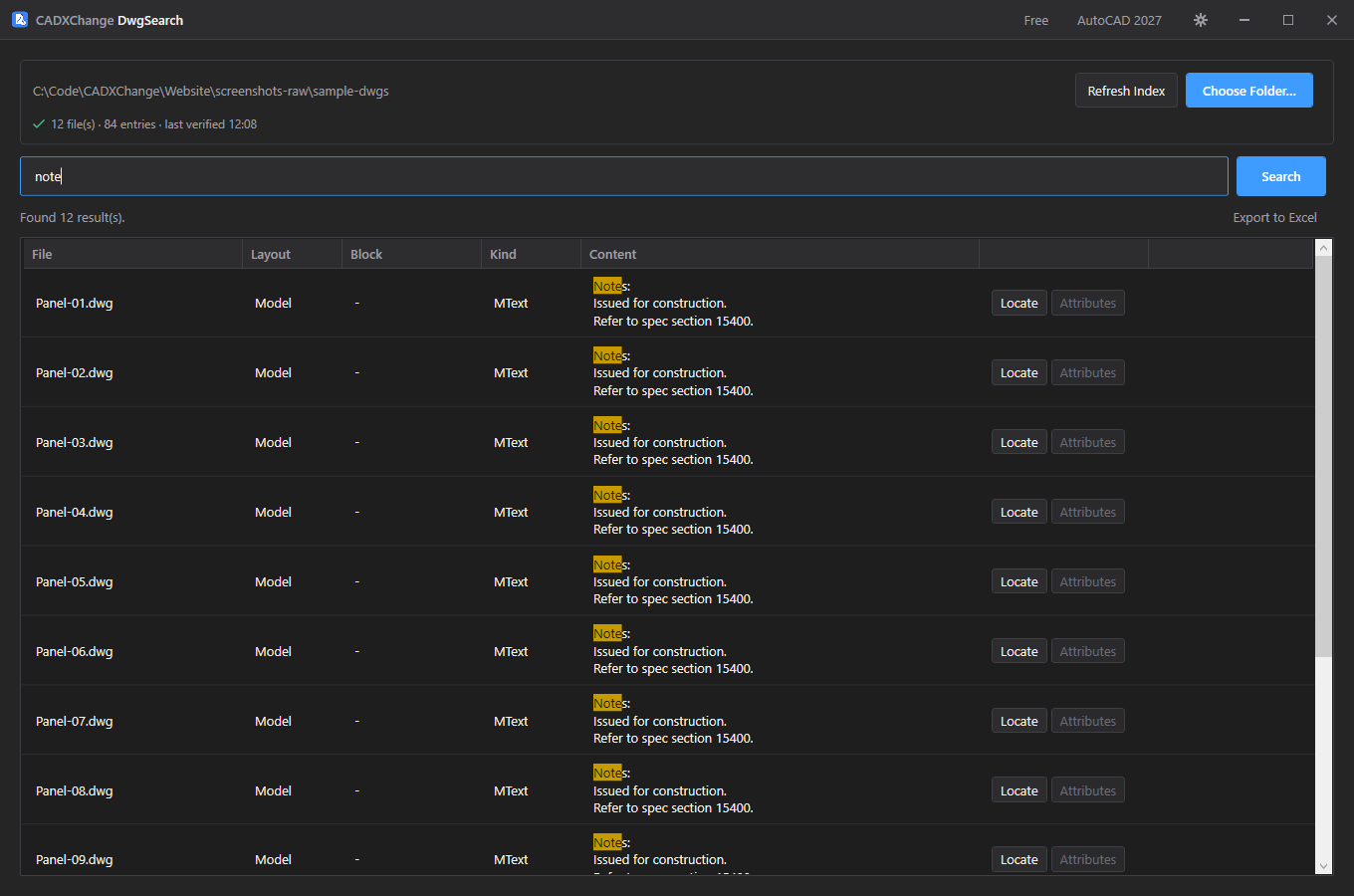
Task: Click Attributes button for Panel-02.dwg
Action: pyautogui.click(x=1088, y=373)
